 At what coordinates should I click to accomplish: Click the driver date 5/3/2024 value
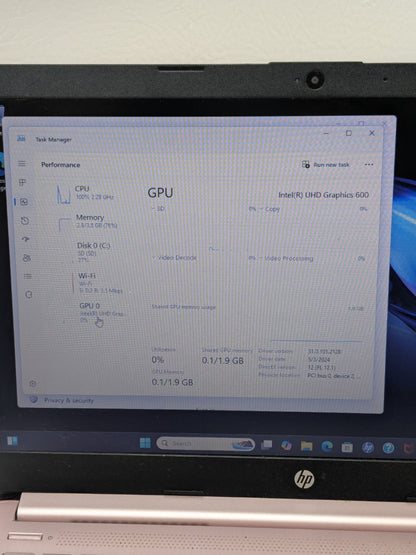point(319,360)
